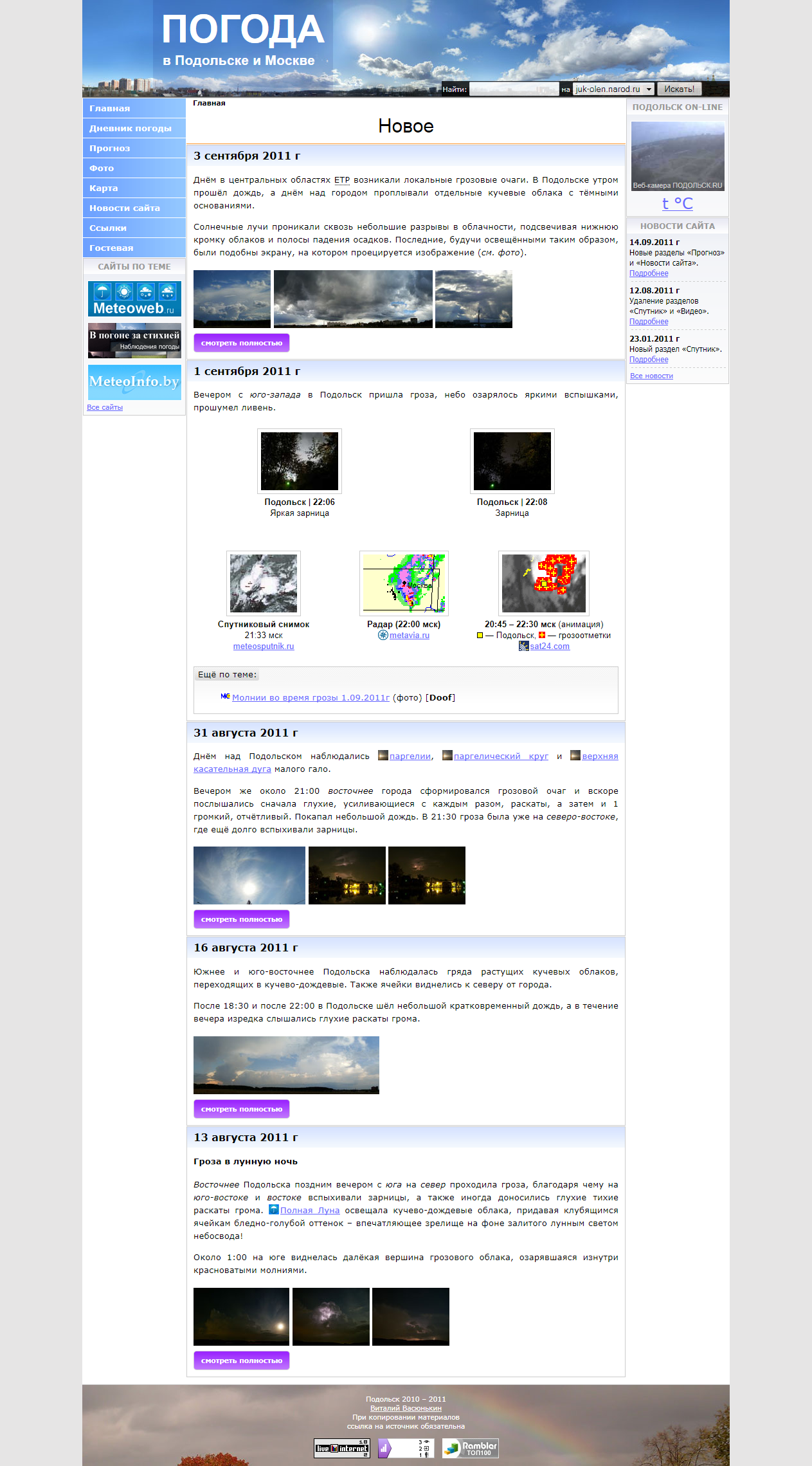
Task: Click the purple statistics counter badge
Action: [406, 1448]
